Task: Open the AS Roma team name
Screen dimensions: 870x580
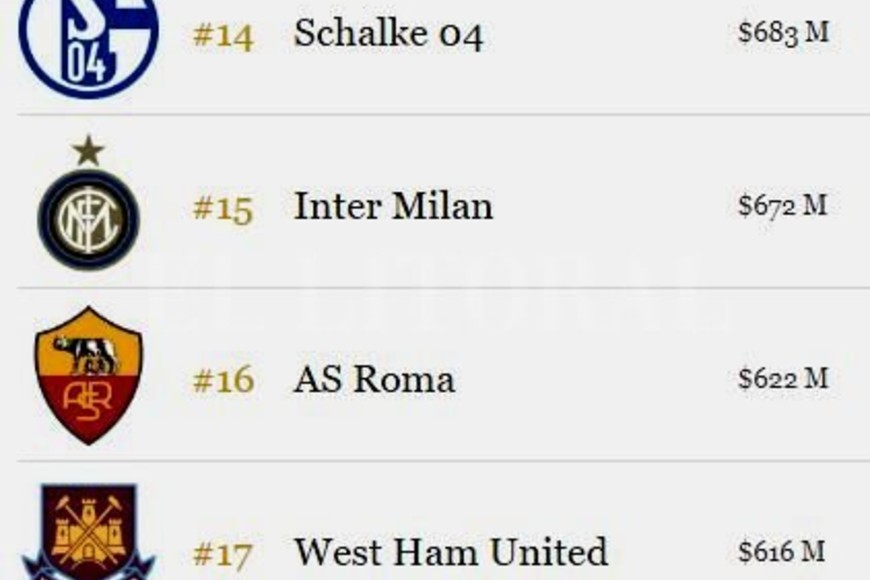Action: coord(374,379)
